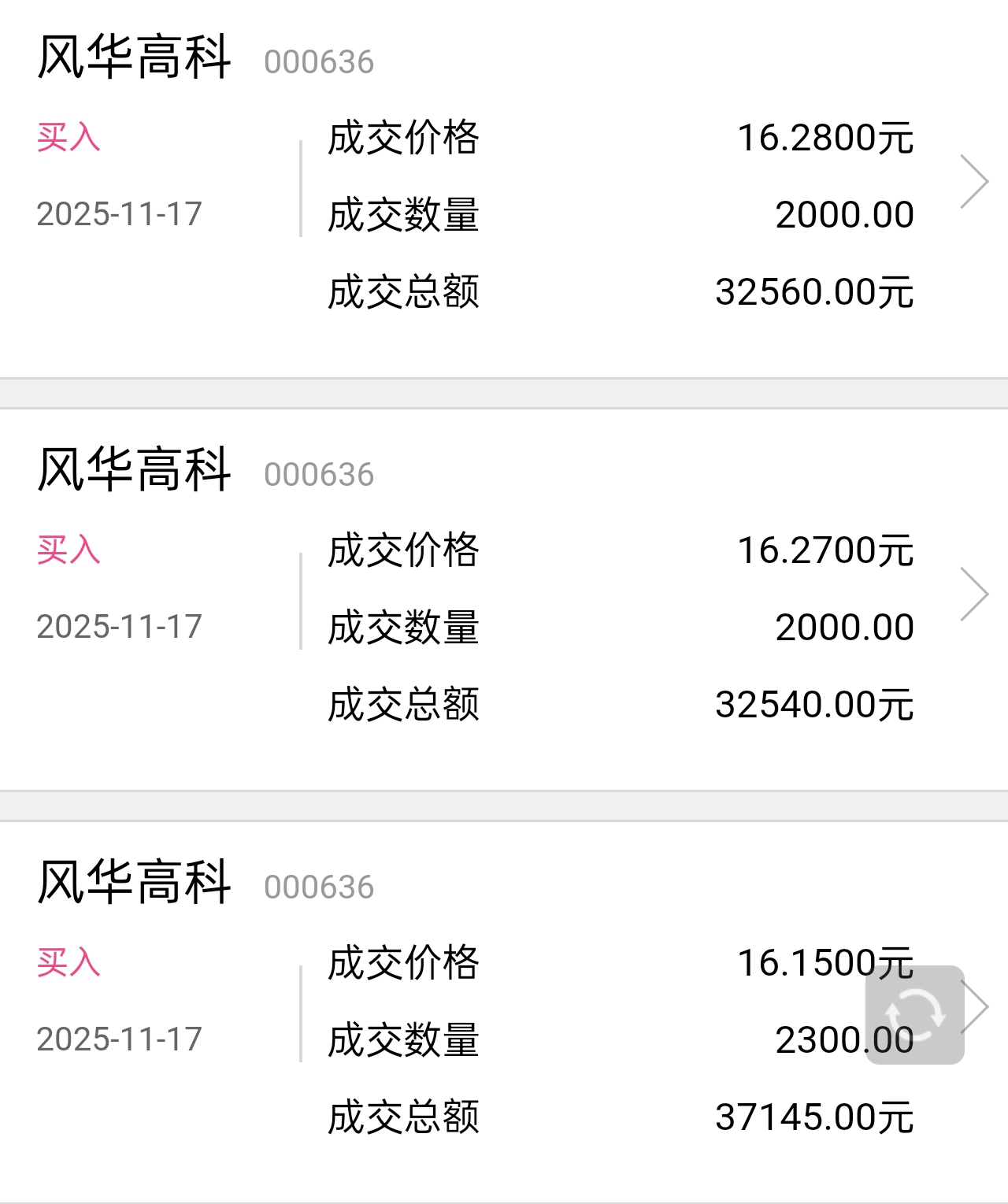Viewport: 1008px width, 1204px height.
Task: Click 成交数量 label in the 16.2800元 record
Action: pyautogui.click(x=404, y=215)
